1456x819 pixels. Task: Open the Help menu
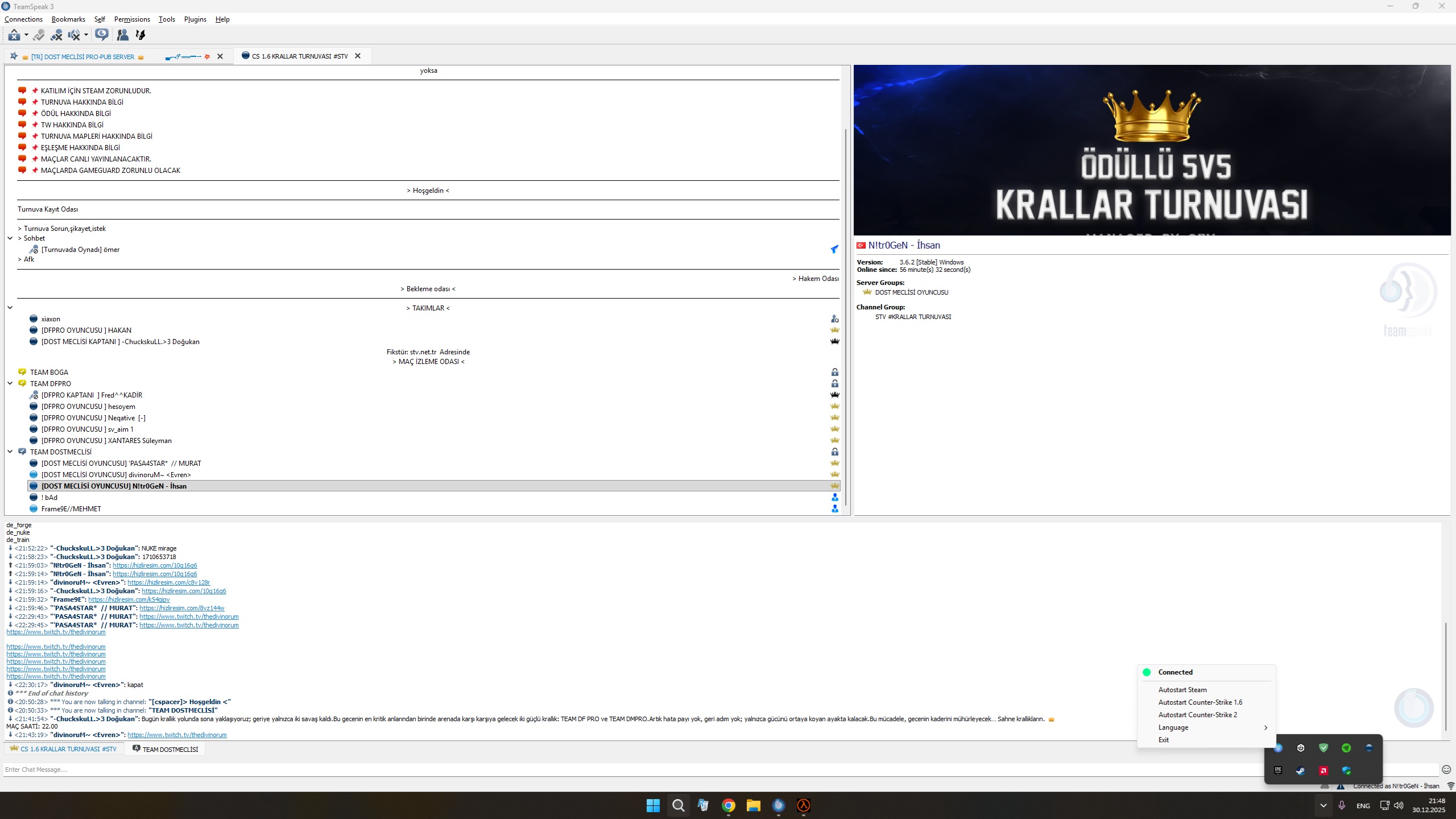(222, 19)
